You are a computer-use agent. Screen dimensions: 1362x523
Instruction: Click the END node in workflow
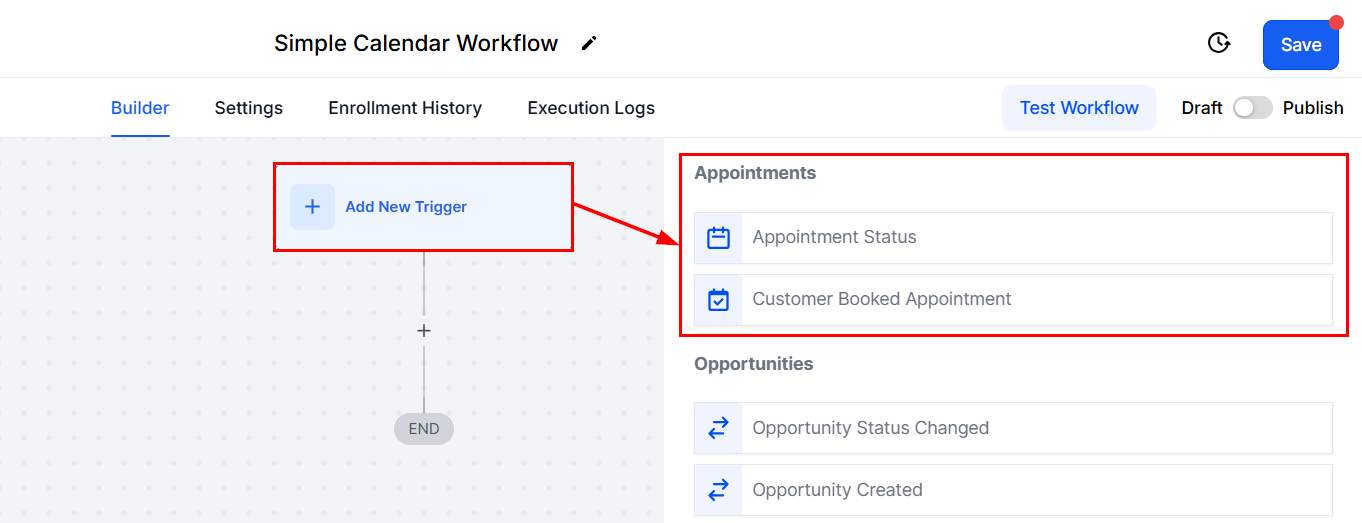click(424, 429)
